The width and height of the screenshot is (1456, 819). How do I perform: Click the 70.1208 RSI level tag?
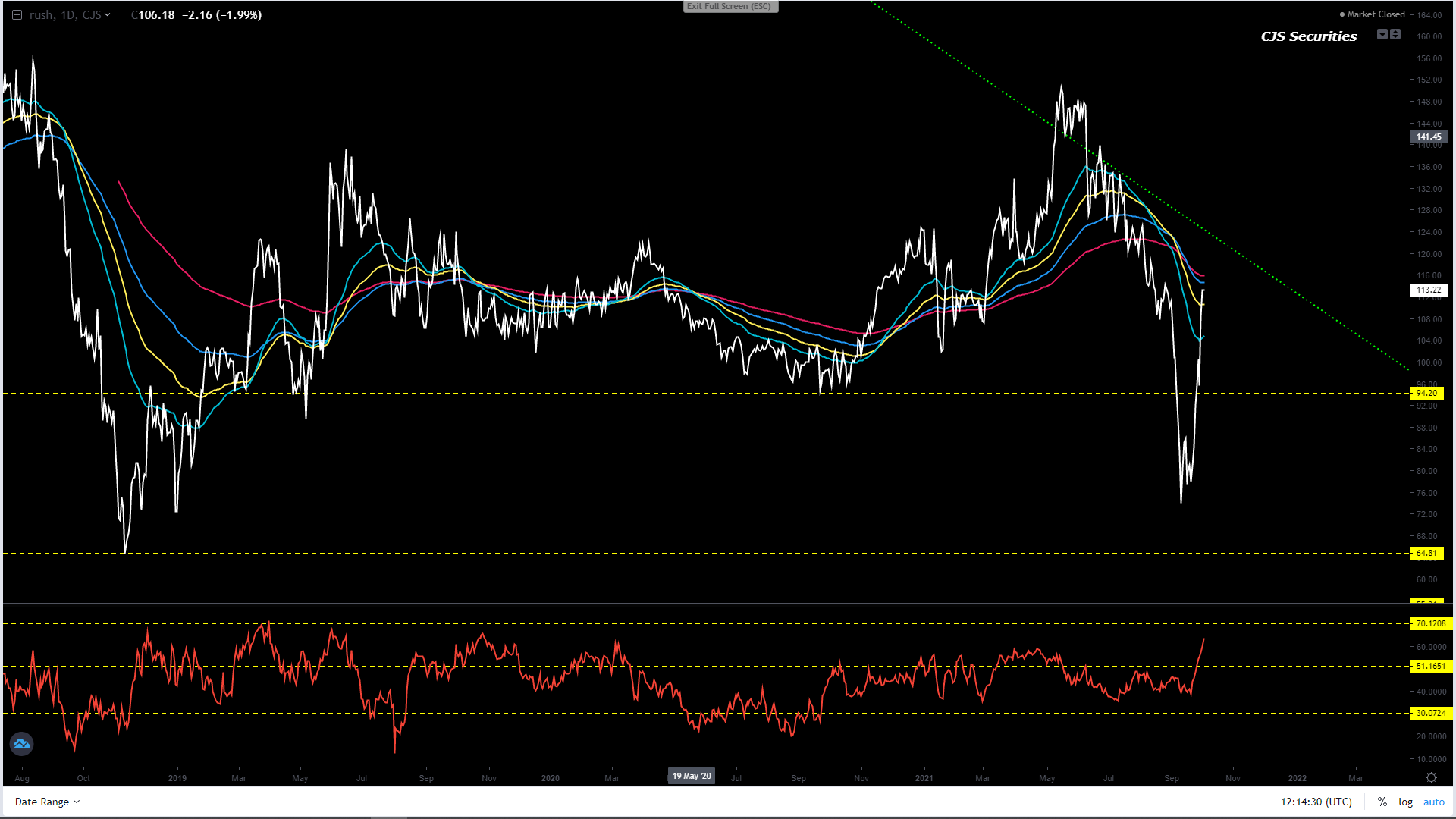pyautogui.click(x=1430, y=623)
